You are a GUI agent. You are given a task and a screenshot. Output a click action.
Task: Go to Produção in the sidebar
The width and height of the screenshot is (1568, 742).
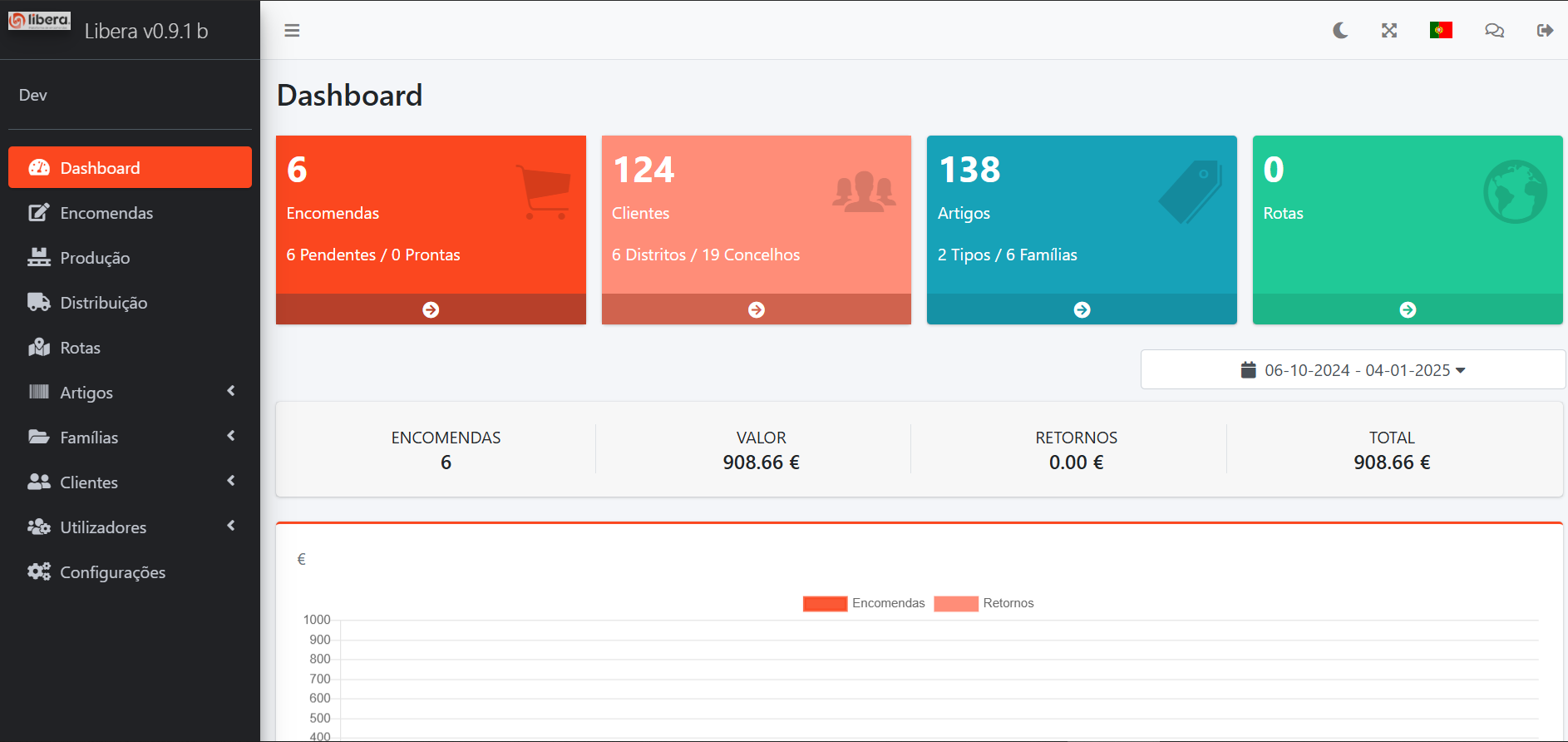(x=95, y=258)
